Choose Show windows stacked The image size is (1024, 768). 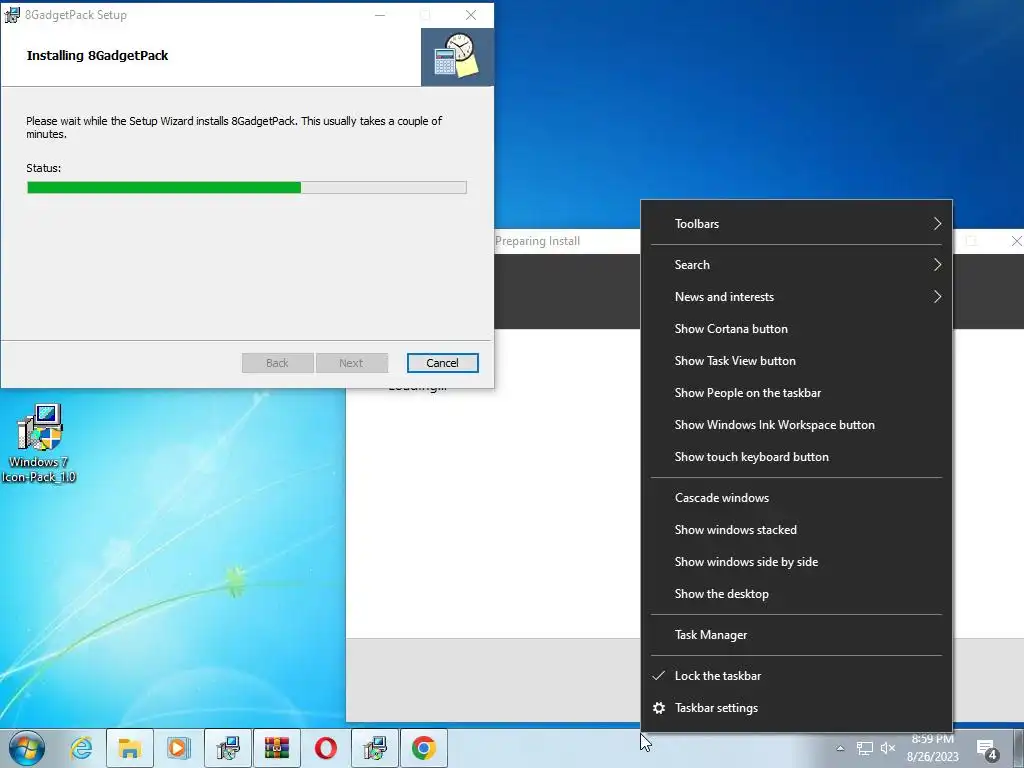click(797, 530)
